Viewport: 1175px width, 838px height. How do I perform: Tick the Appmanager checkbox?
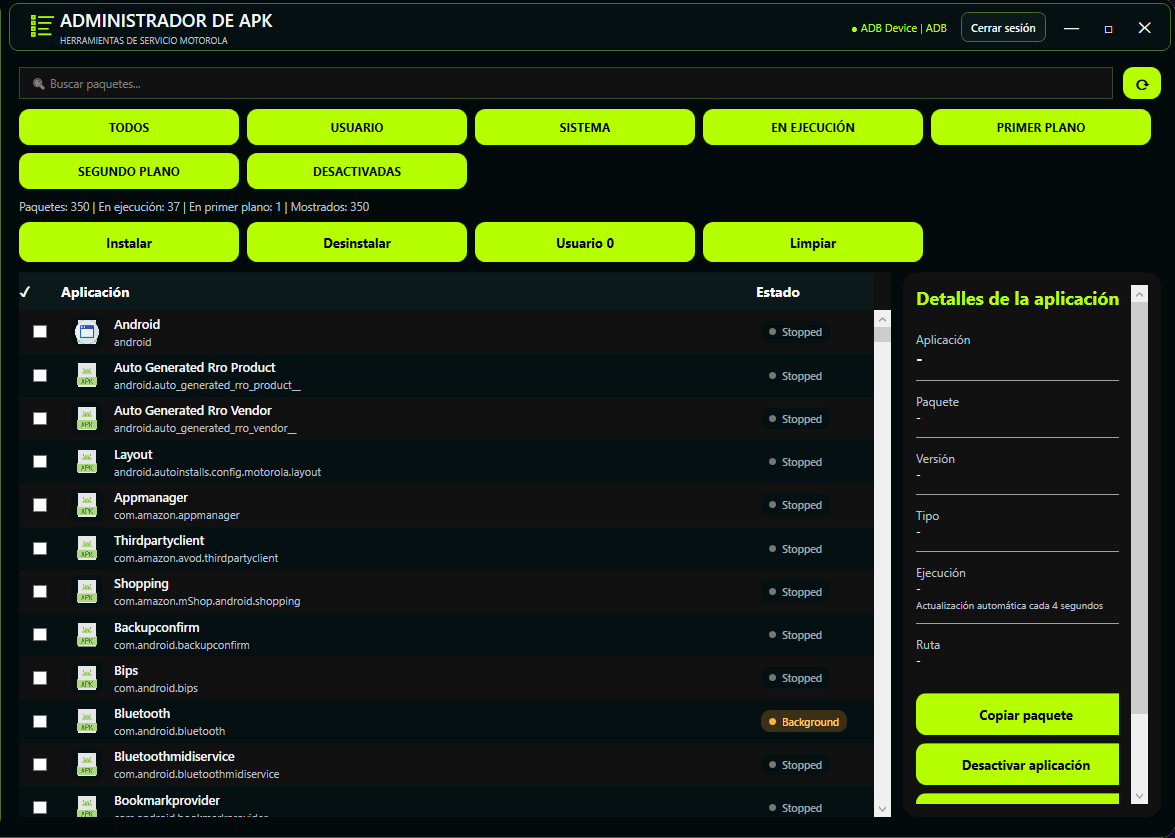coord(40,504)
